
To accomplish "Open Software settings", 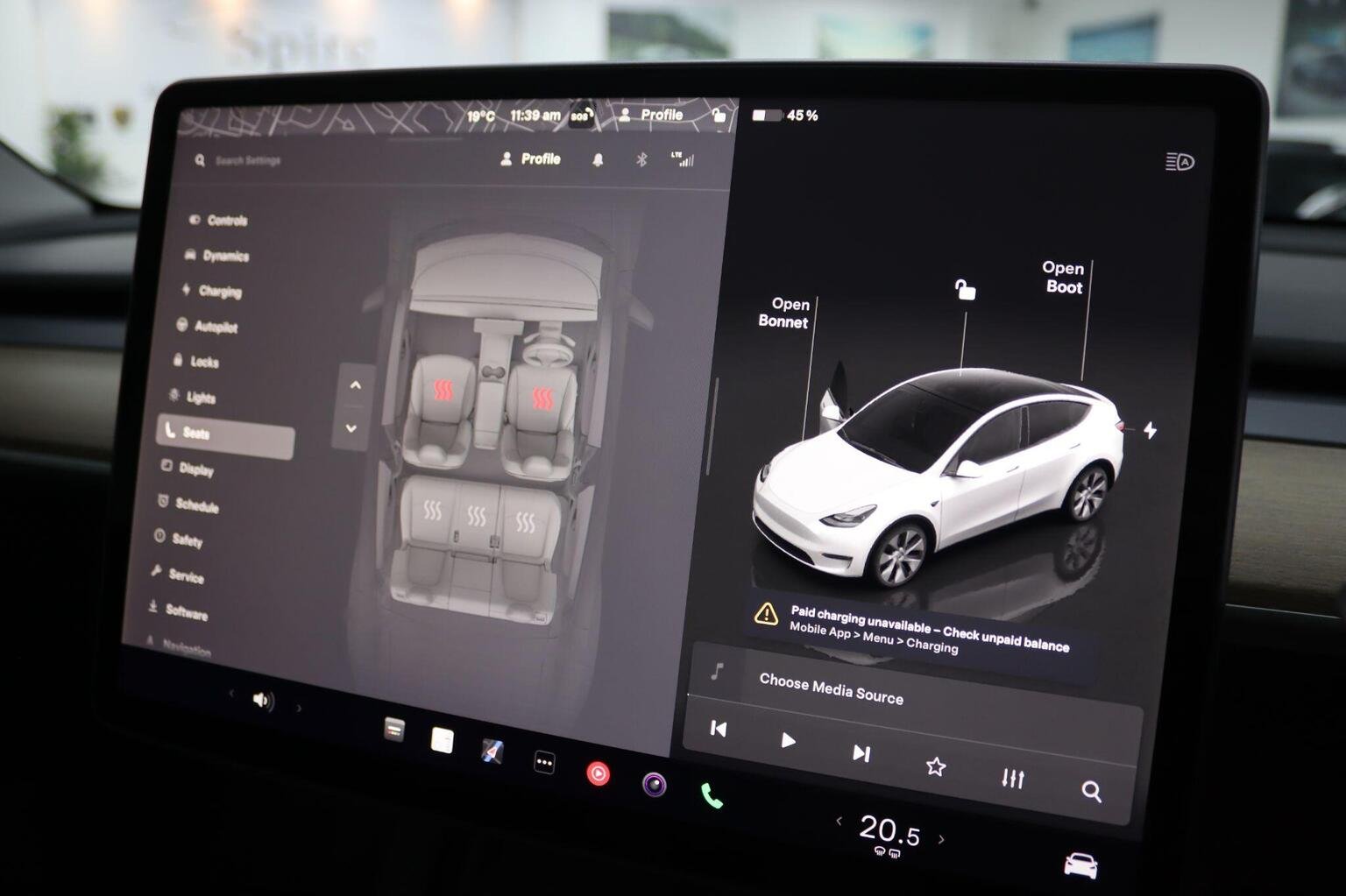I will click(x=177, y=610).
